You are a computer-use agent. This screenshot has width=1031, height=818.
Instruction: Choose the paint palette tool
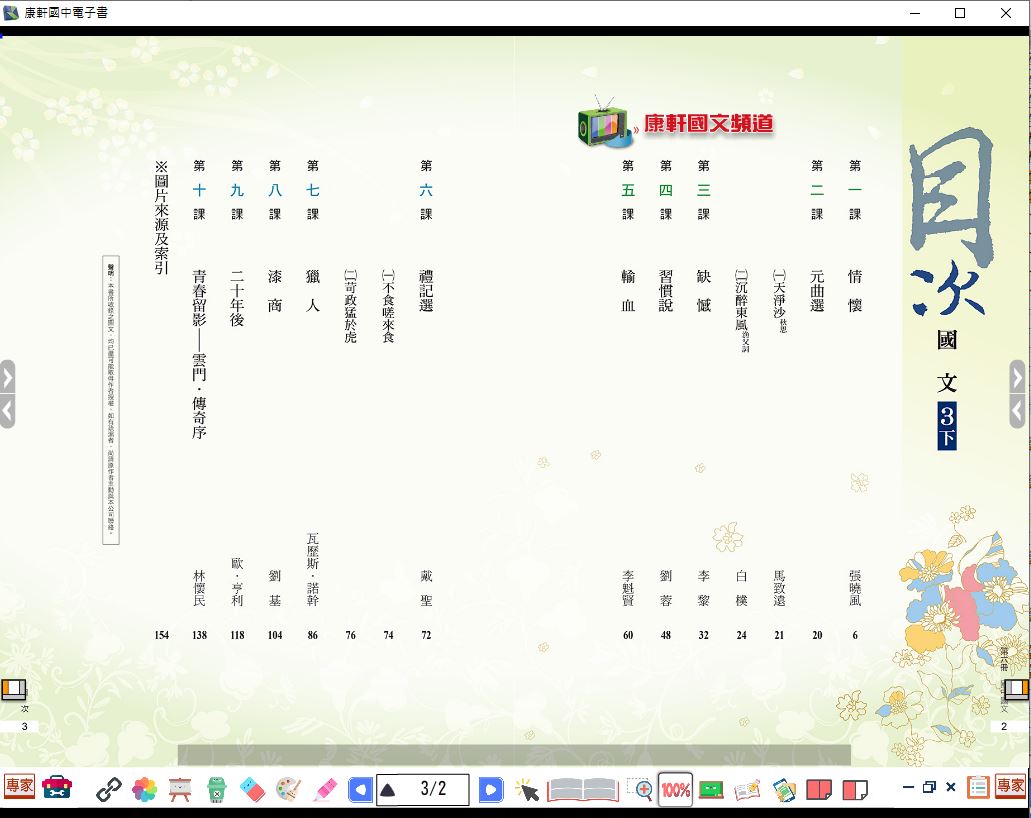[x=288, y=790]
